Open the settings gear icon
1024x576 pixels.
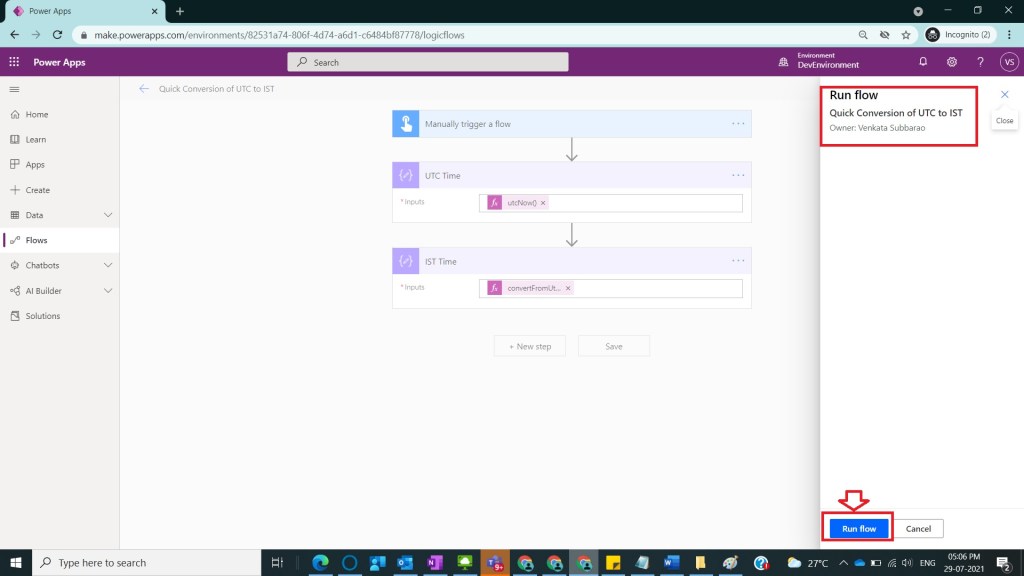coord(952,62)
